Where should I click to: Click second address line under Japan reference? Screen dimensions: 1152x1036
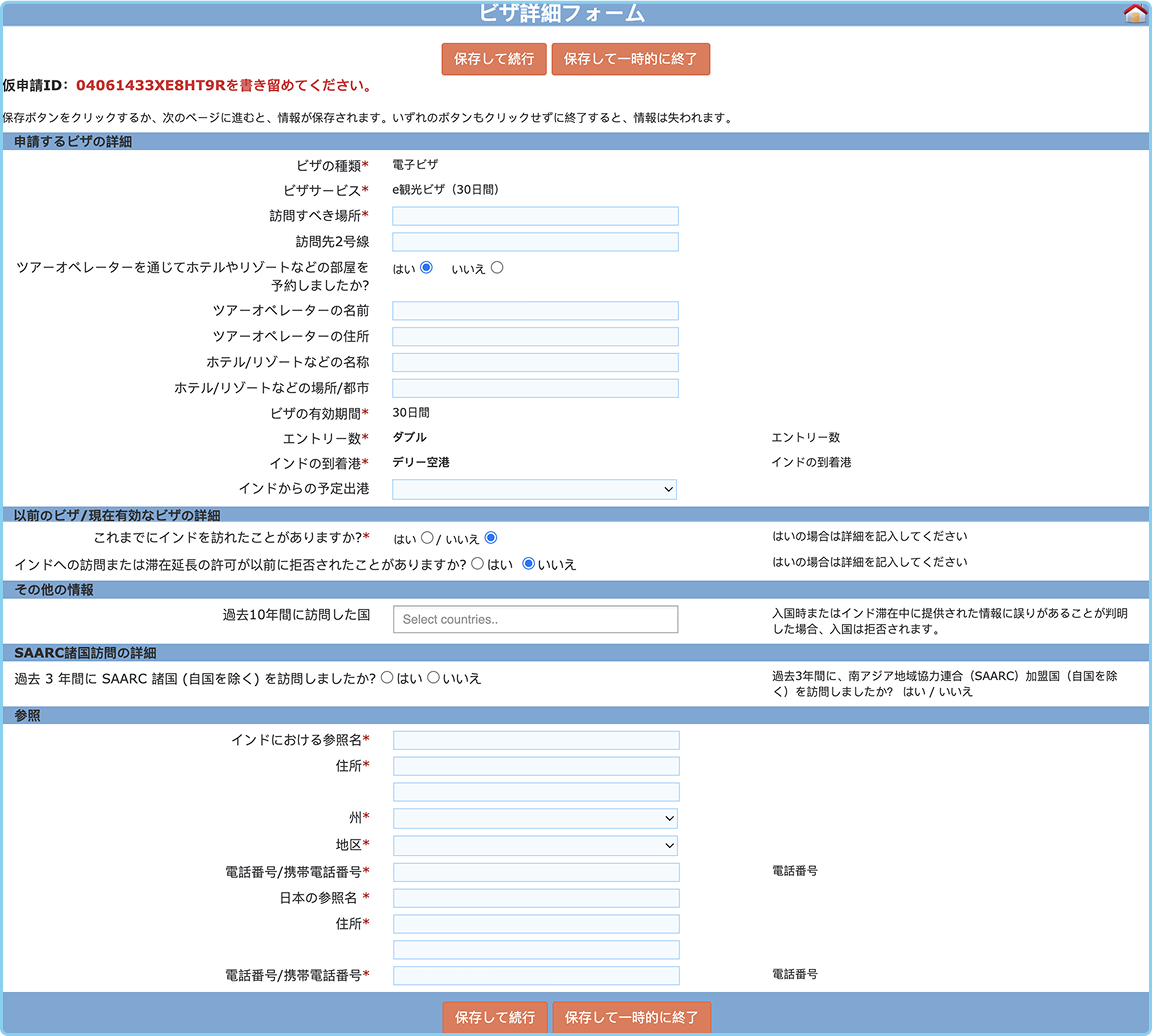tap(536, 949)
